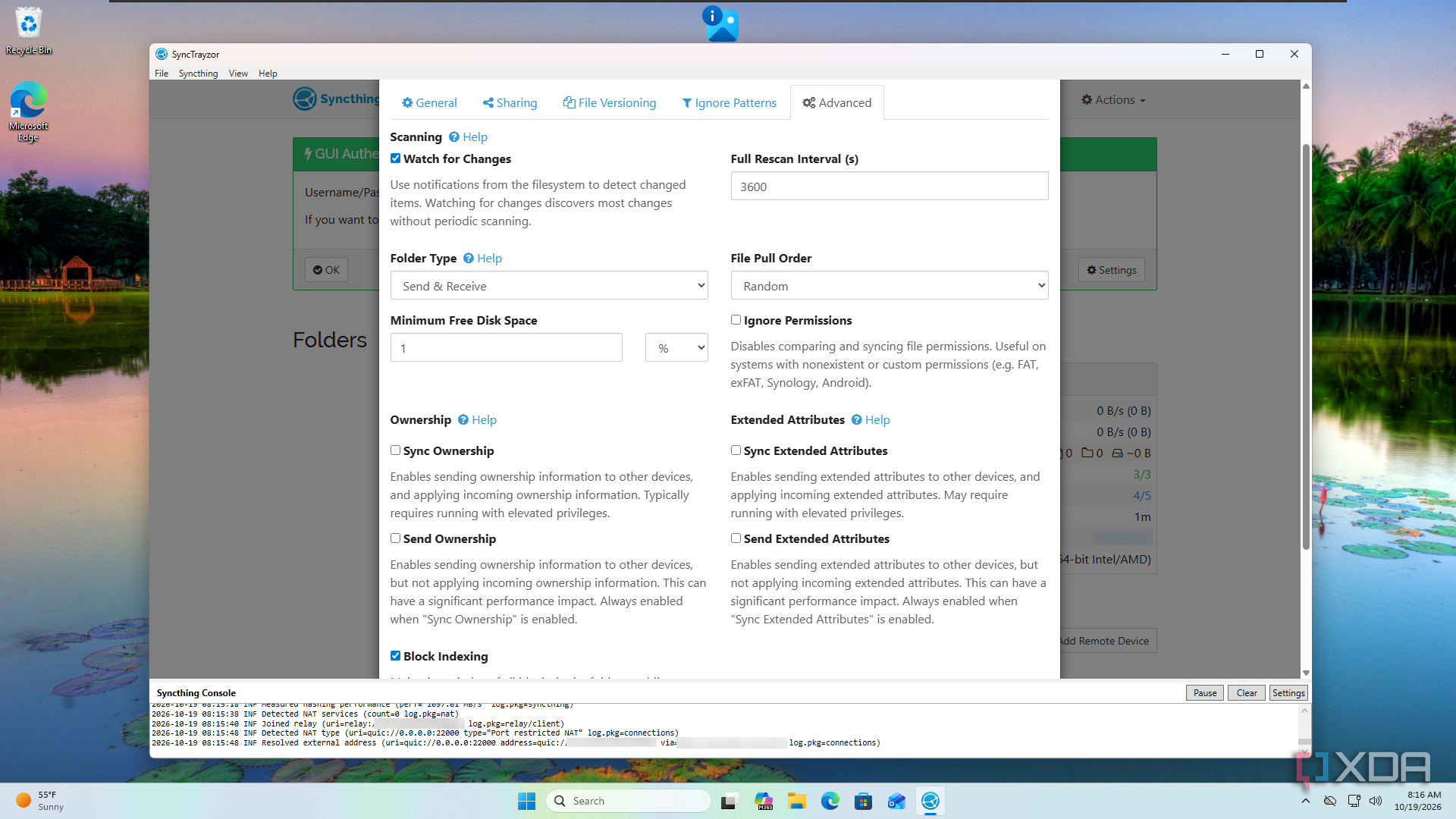Click the Windows Start button
The height and width of the screenshot is (819, 1456).
pos(526,801)
